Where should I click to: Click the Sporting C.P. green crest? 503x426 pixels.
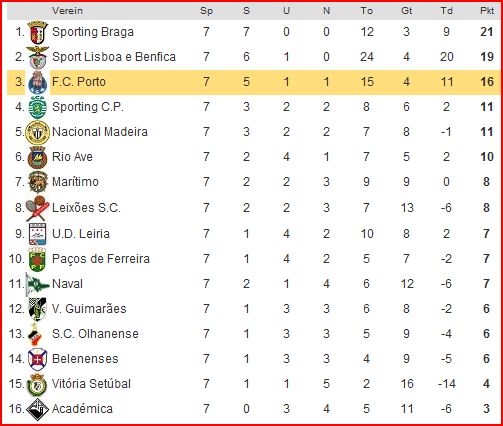click(x=38, y=107)
